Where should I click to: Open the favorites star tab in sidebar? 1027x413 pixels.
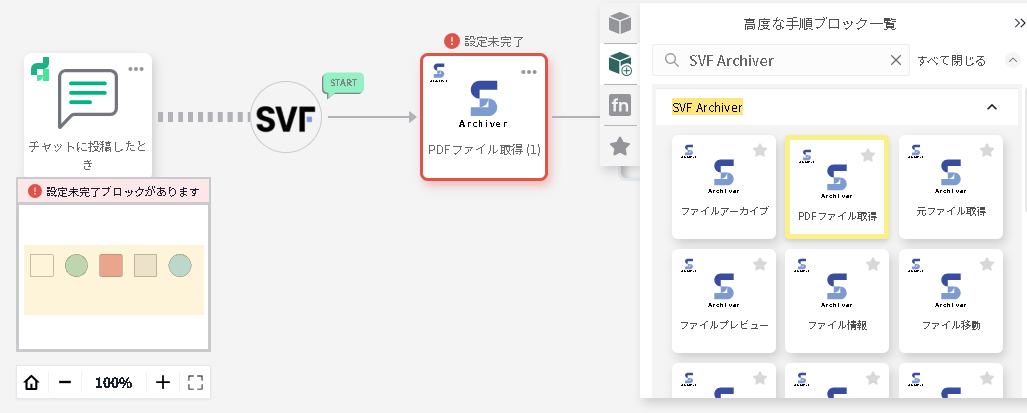click(620, 147)
